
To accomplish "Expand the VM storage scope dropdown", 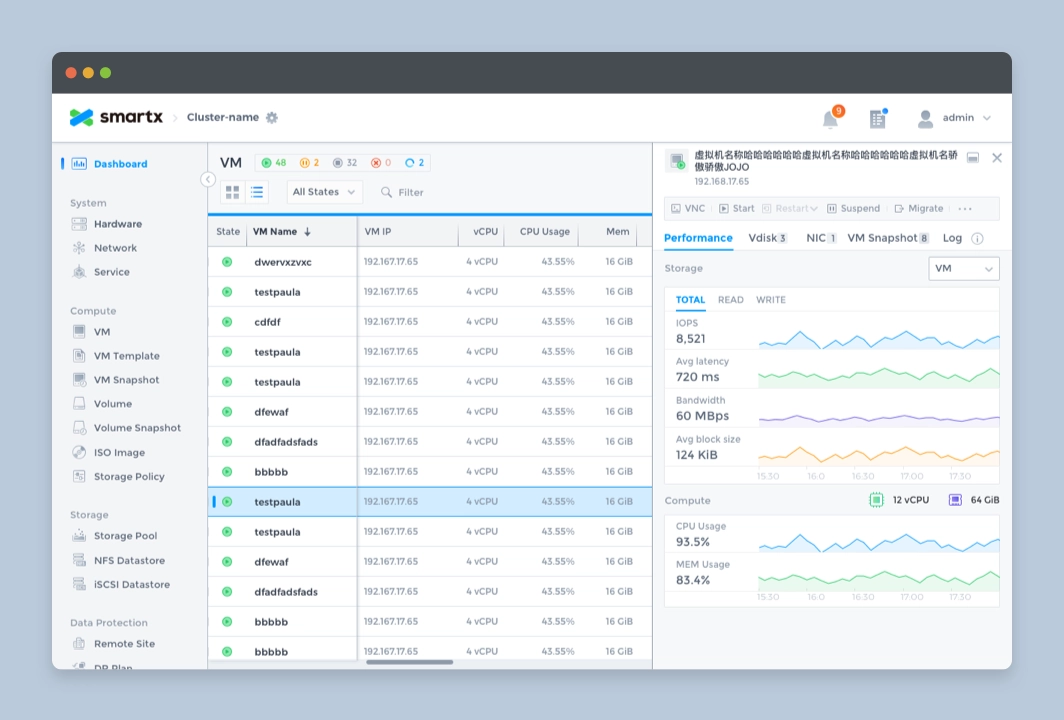I will (963, 269).
